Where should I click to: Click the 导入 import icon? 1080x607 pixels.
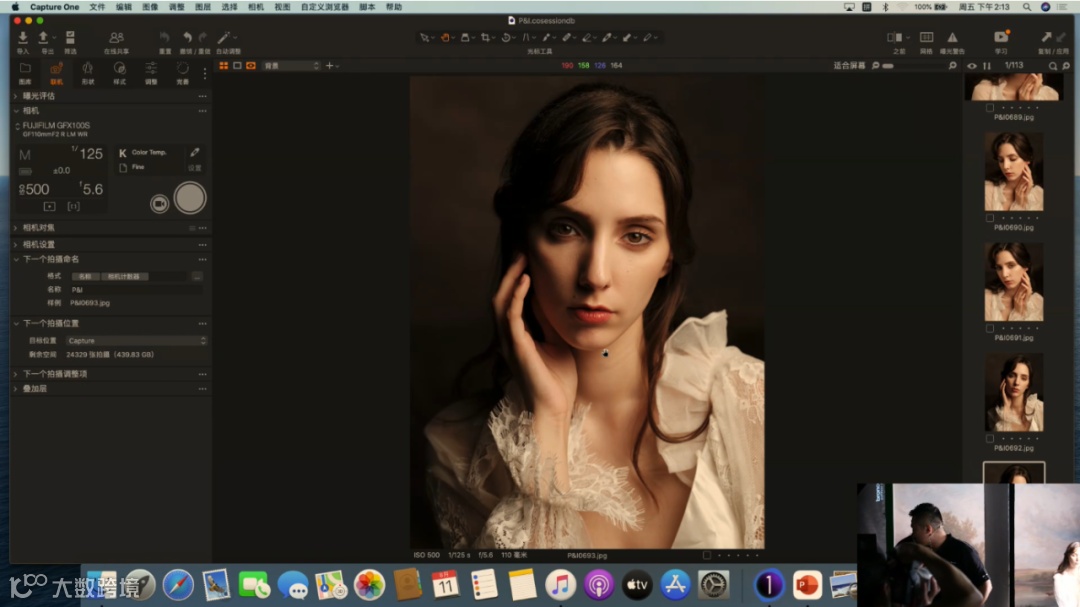pyautogui.click(x=23, y=38)
